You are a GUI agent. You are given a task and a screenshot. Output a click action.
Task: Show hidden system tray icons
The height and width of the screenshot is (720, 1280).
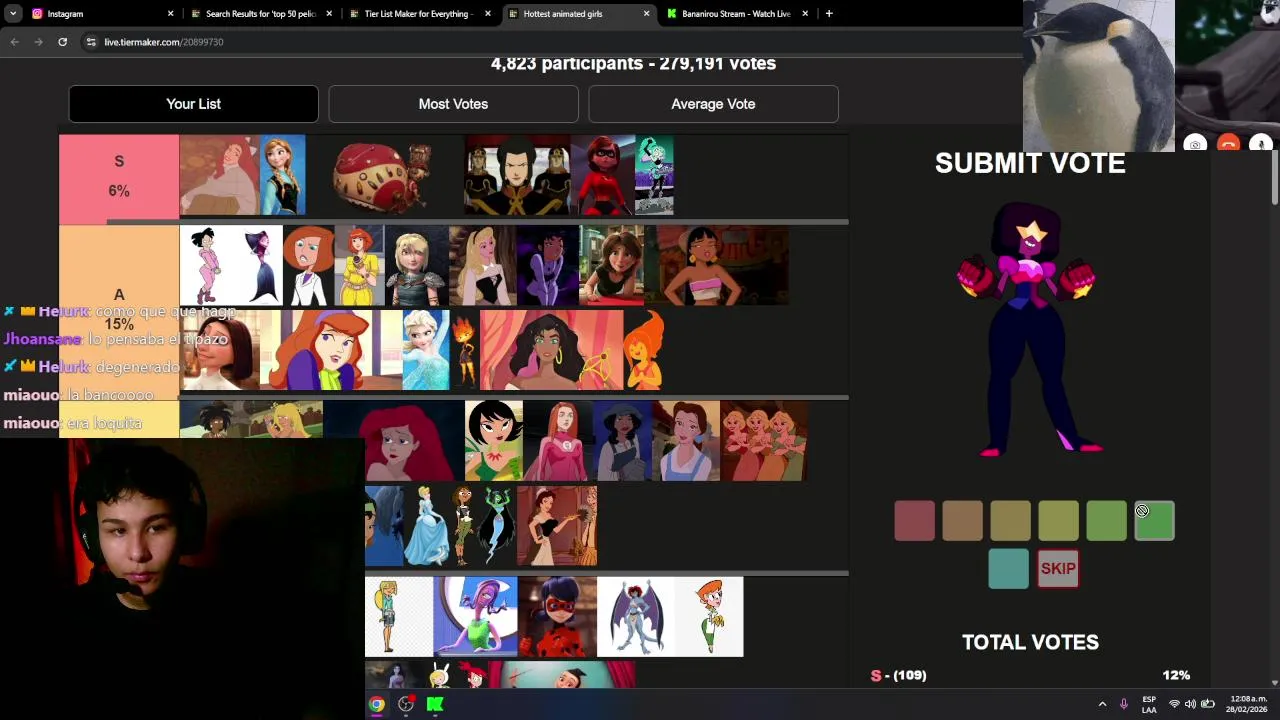(1102, 704)
